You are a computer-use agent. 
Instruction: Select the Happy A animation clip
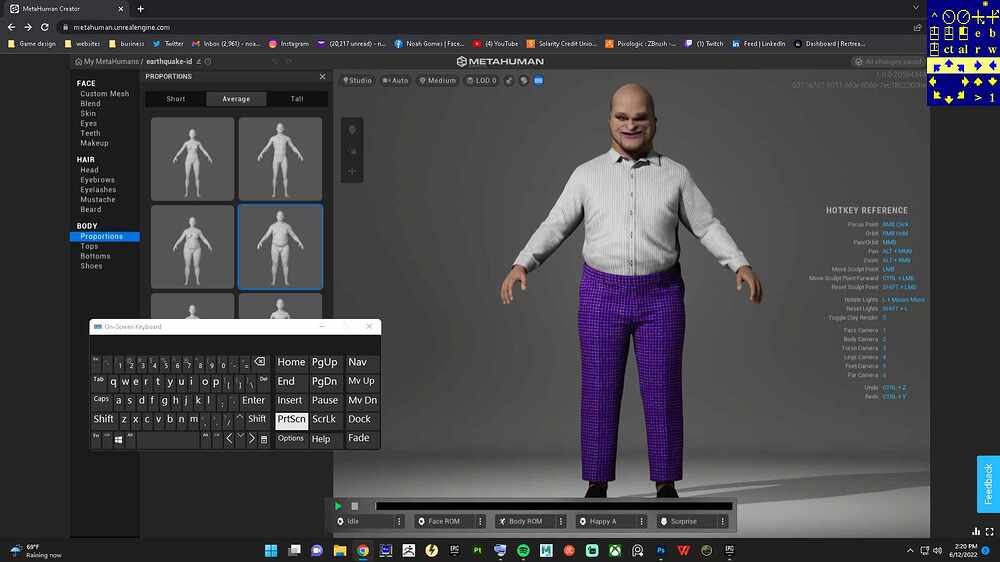click(607, 522)
